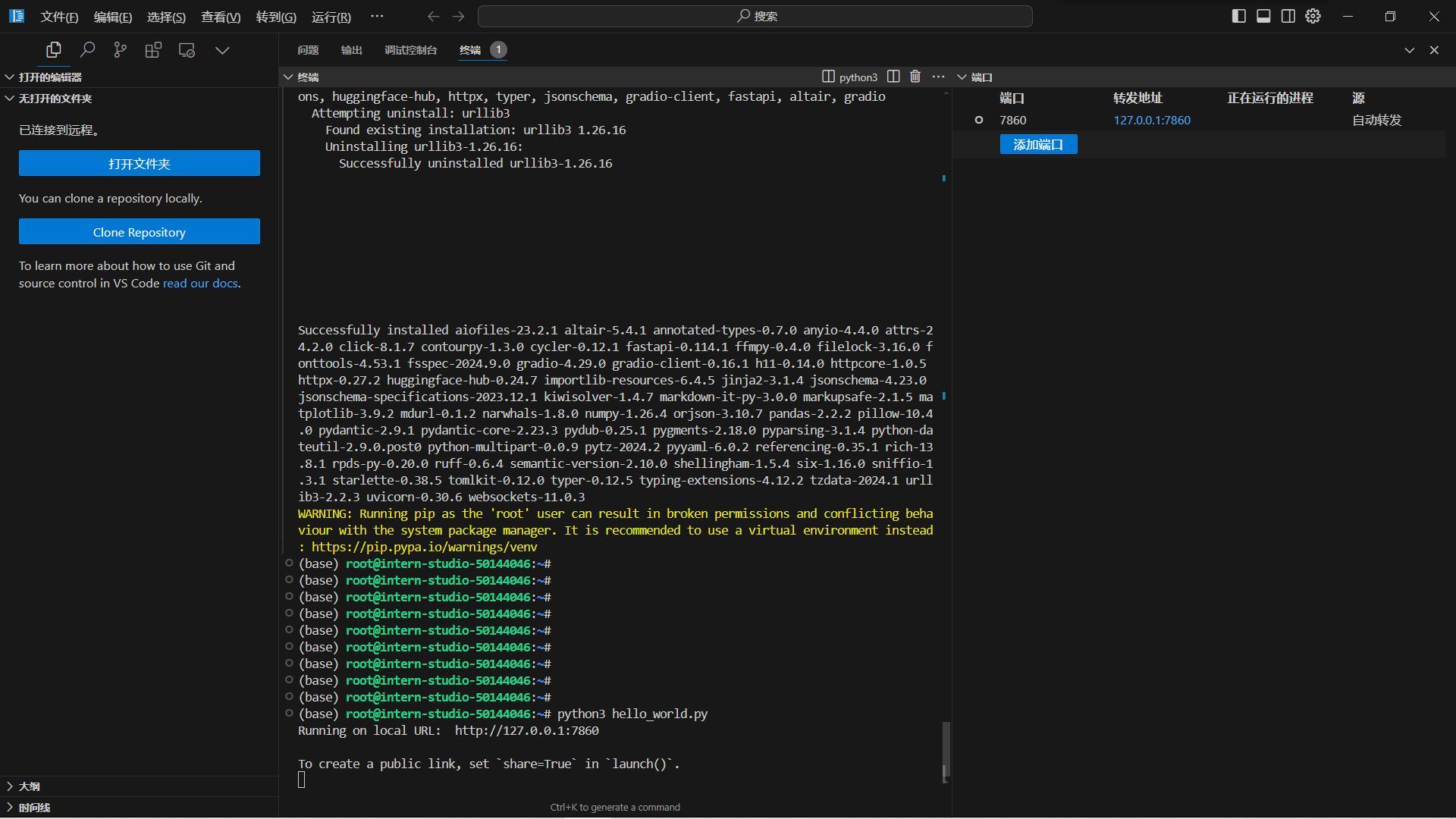Open the Search view icon
This screenshot has height=819, width=1456.
click(87, 50)
